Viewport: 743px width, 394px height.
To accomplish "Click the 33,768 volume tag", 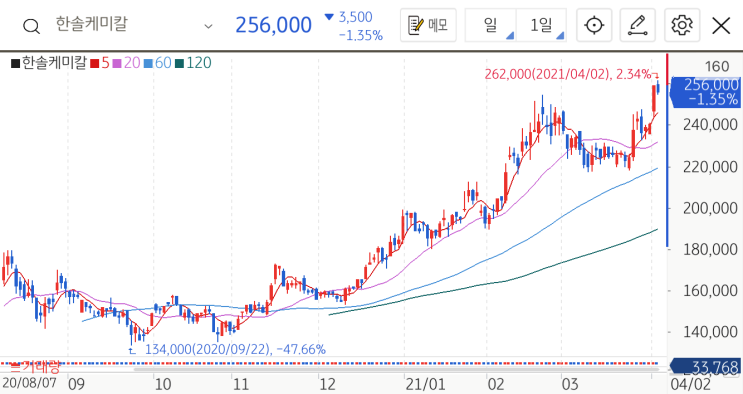I will point(706,367).
